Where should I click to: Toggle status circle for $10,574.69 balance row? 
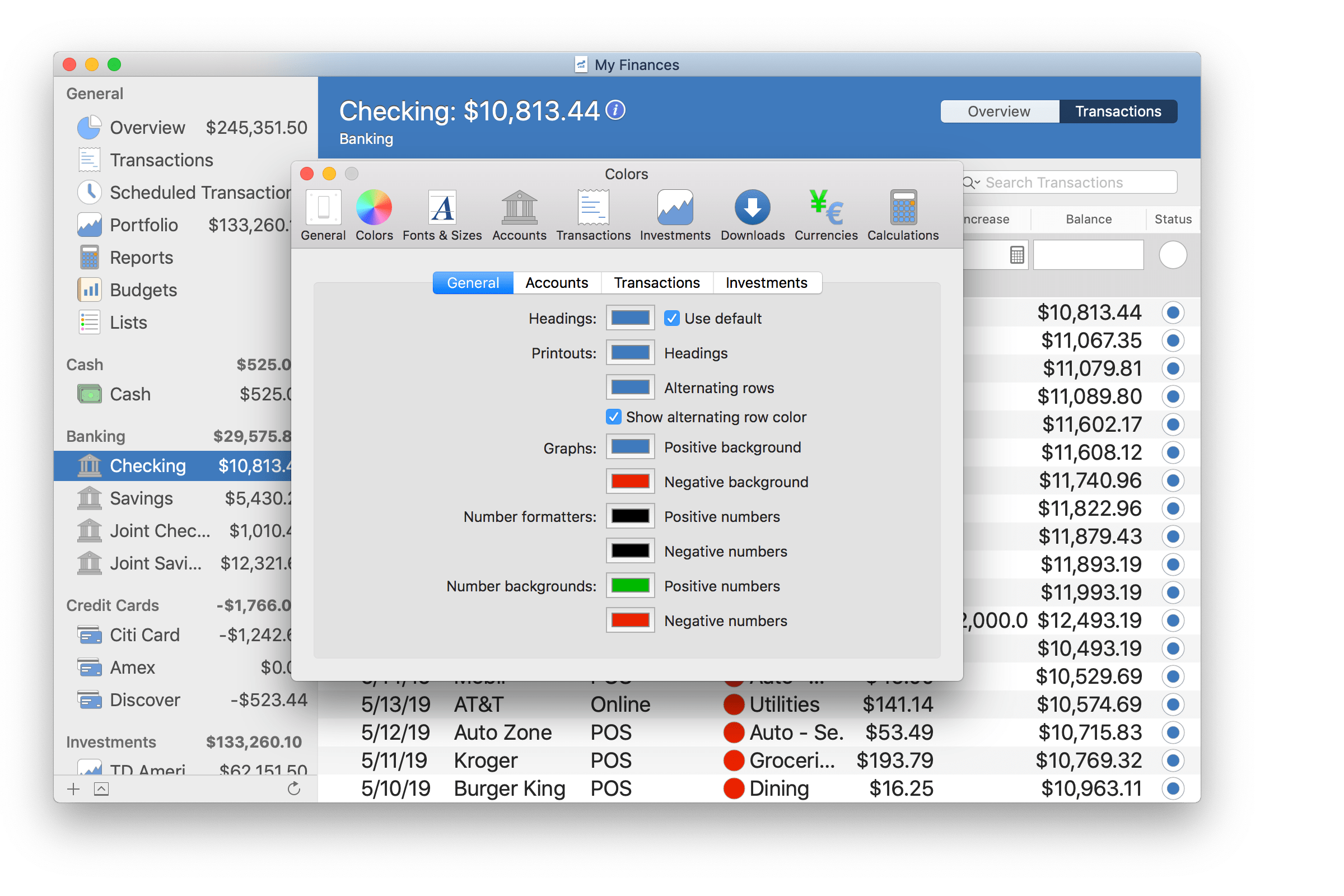1173,704
